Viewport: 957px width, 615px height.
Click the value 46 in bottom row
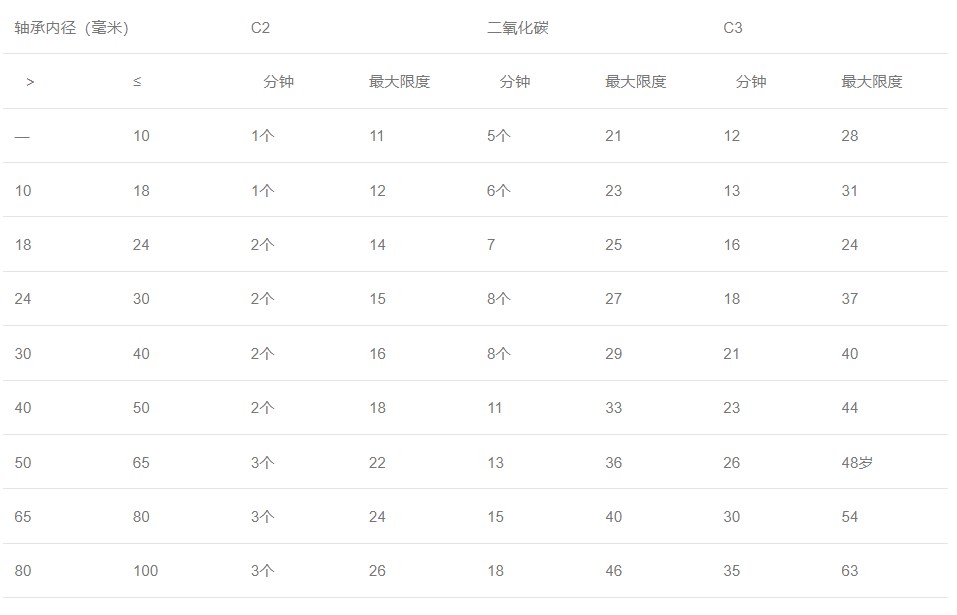613,571
